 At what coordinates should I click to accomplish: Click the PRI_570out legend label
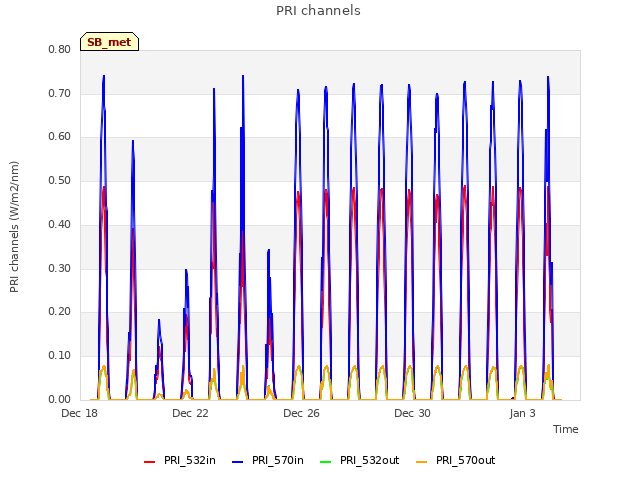pos(465,460)
